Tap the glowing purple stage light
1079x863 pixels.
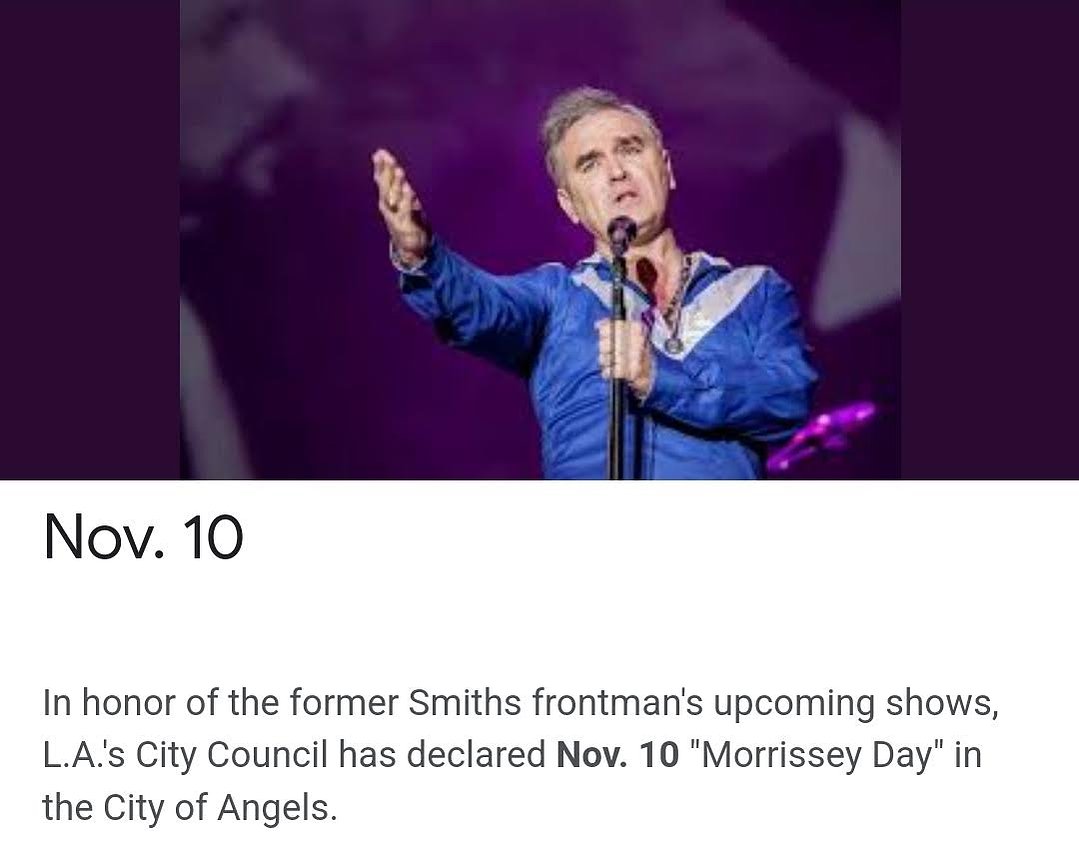click(x=822, y=435)
